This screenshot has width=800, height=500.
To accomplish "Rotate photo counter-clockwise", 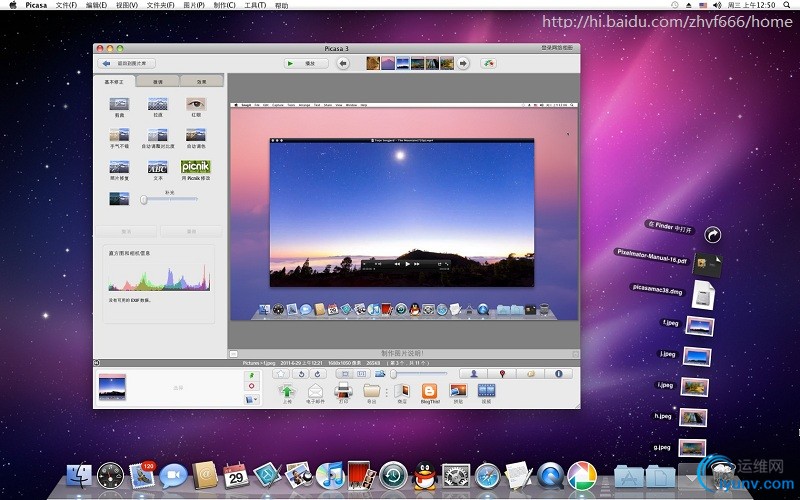I will tap(301, 374).
